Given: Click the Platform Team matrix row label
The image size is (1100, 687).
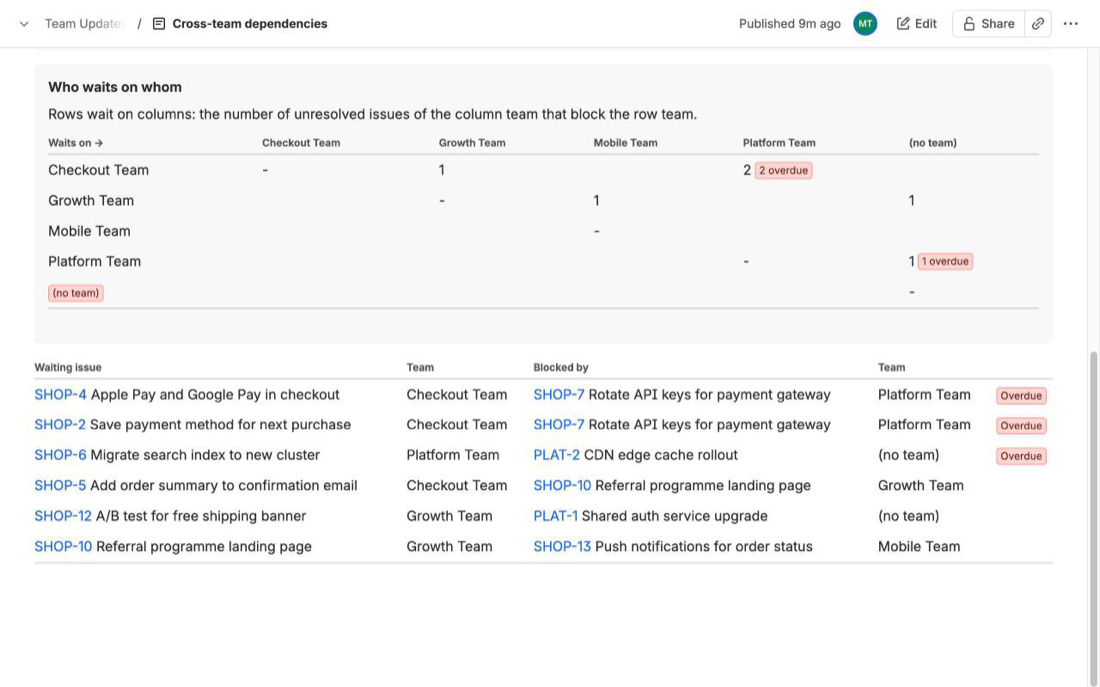Looking at the screenshot, I should point(95,261).
